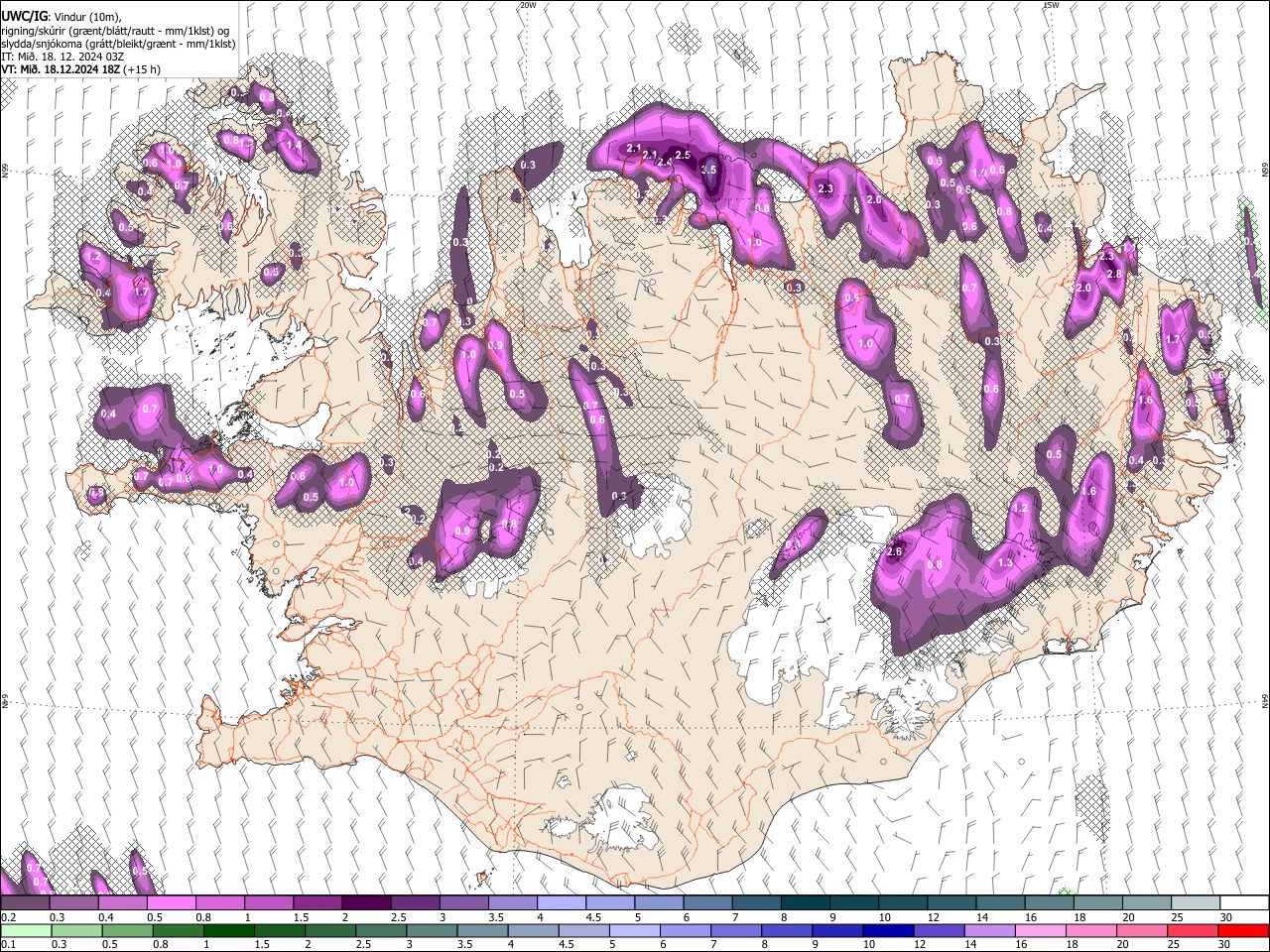Pick the rain legend swatch between 0.5 and 0.8
Image resolution: width=1270 pixels, height=952 pixels.
pyautogui.click(x=127, y=930)
